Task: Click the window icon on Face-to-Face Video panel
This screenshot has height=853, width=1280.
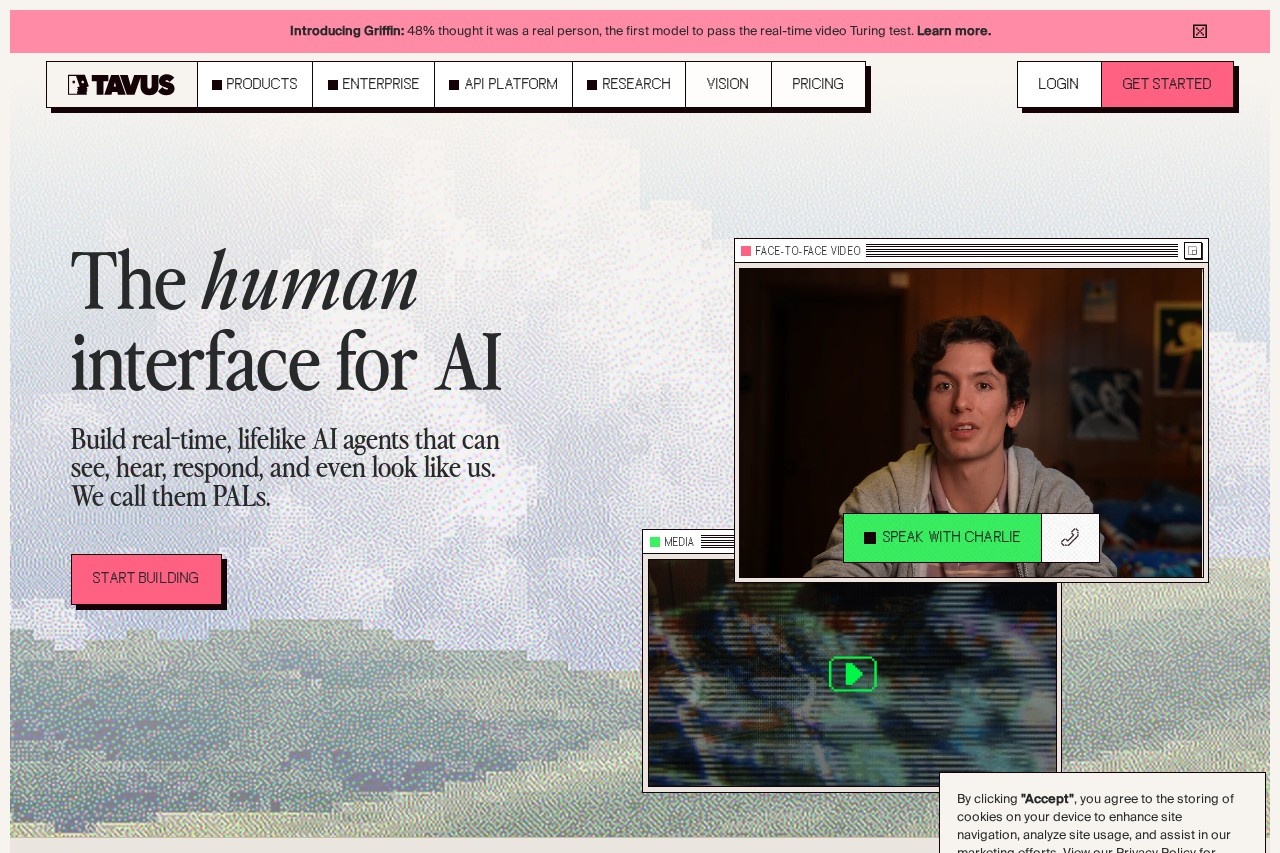Action: click(x=1193, y=251)
